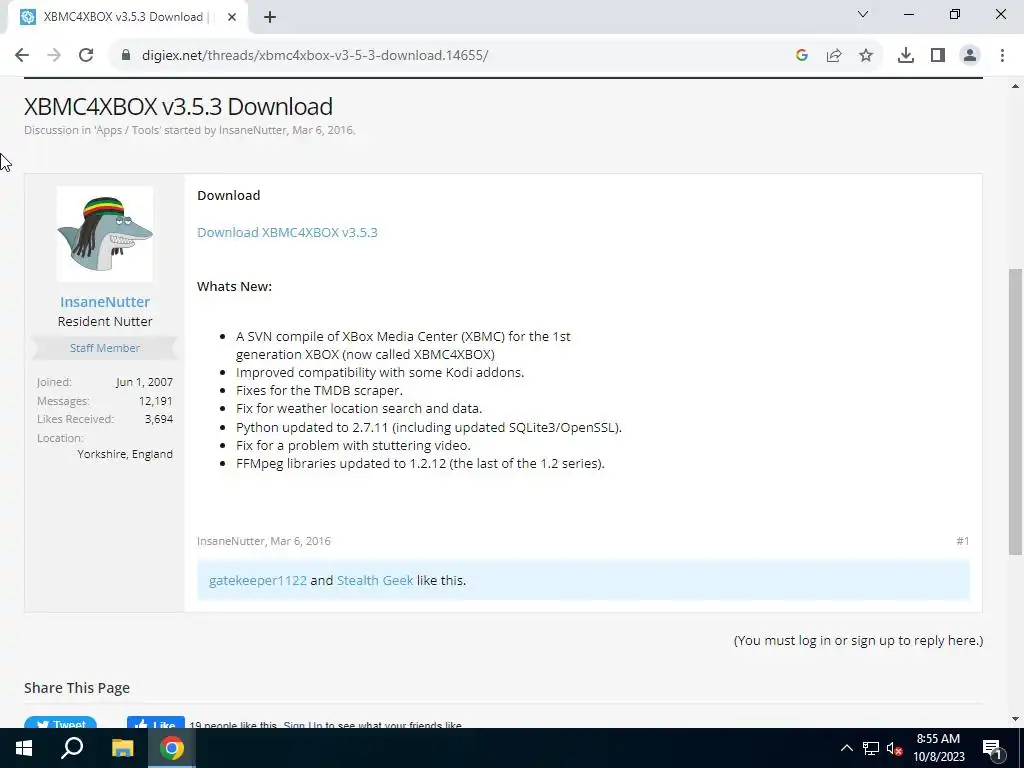The image size is (1024, 768).
Task: Open the Windows Start menu
Action: (24, 748)
